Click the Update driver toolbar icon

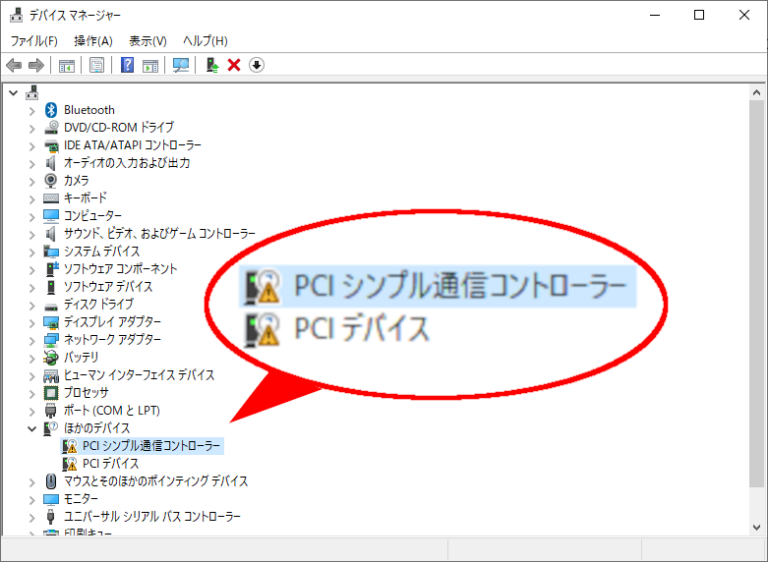(212, 65)
